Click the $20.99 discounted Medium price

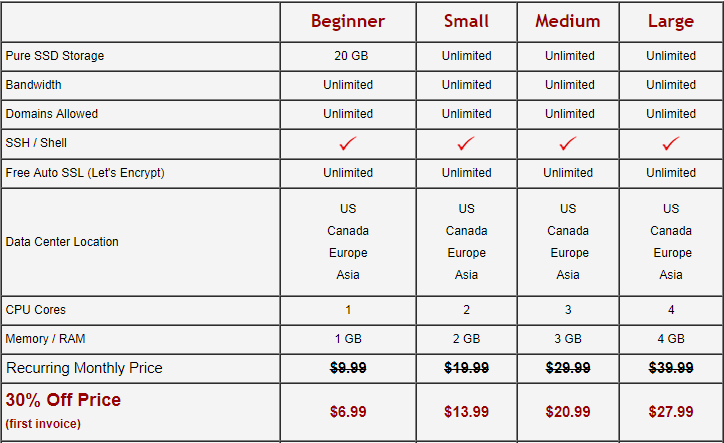click(x=568, y=411)
